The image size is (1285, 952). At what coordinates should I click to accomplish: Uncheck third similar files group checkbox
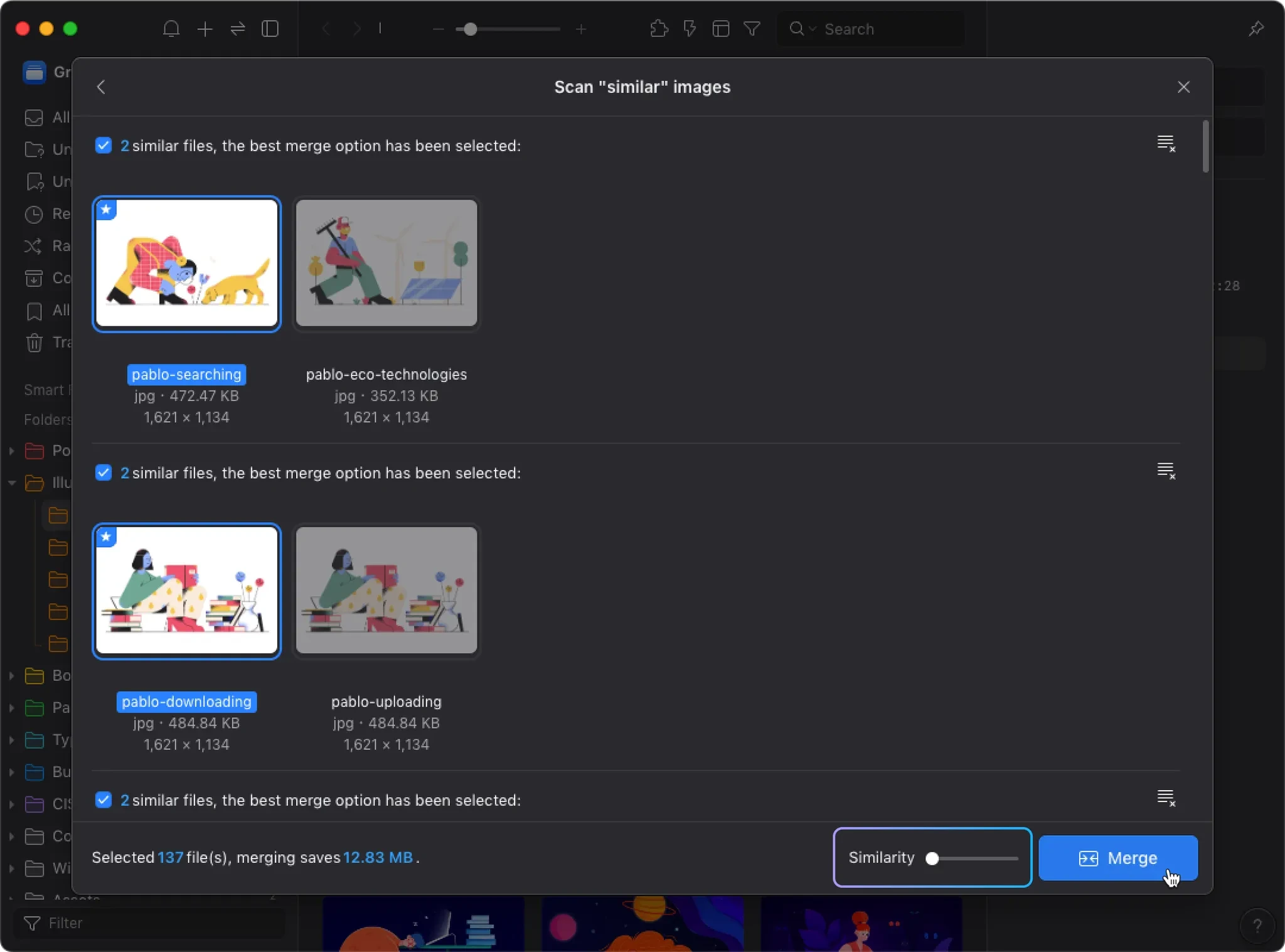[x=104, y=800]
